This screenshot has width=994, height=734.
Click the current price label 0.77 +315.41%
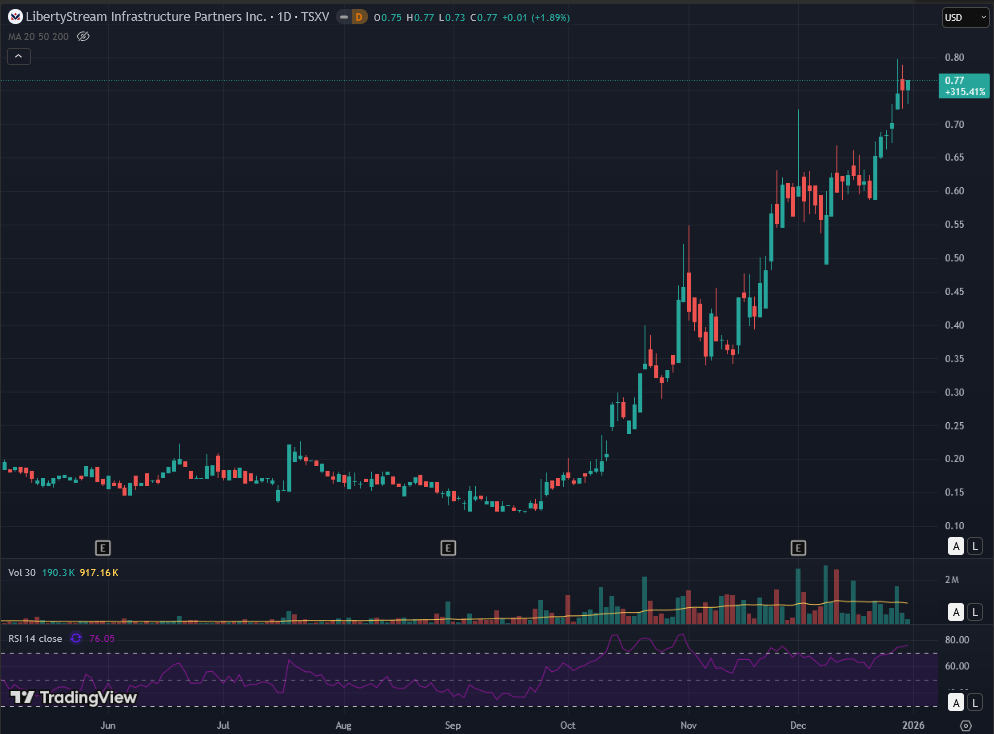point(964,86)
